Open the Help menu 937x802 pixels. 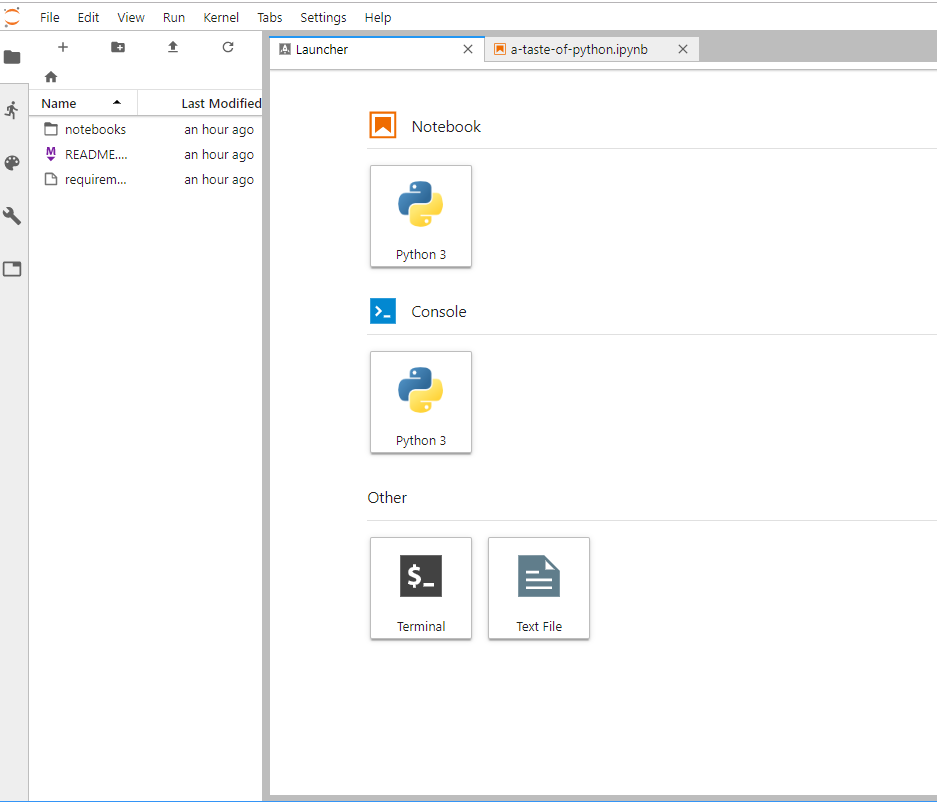[378, 18]
